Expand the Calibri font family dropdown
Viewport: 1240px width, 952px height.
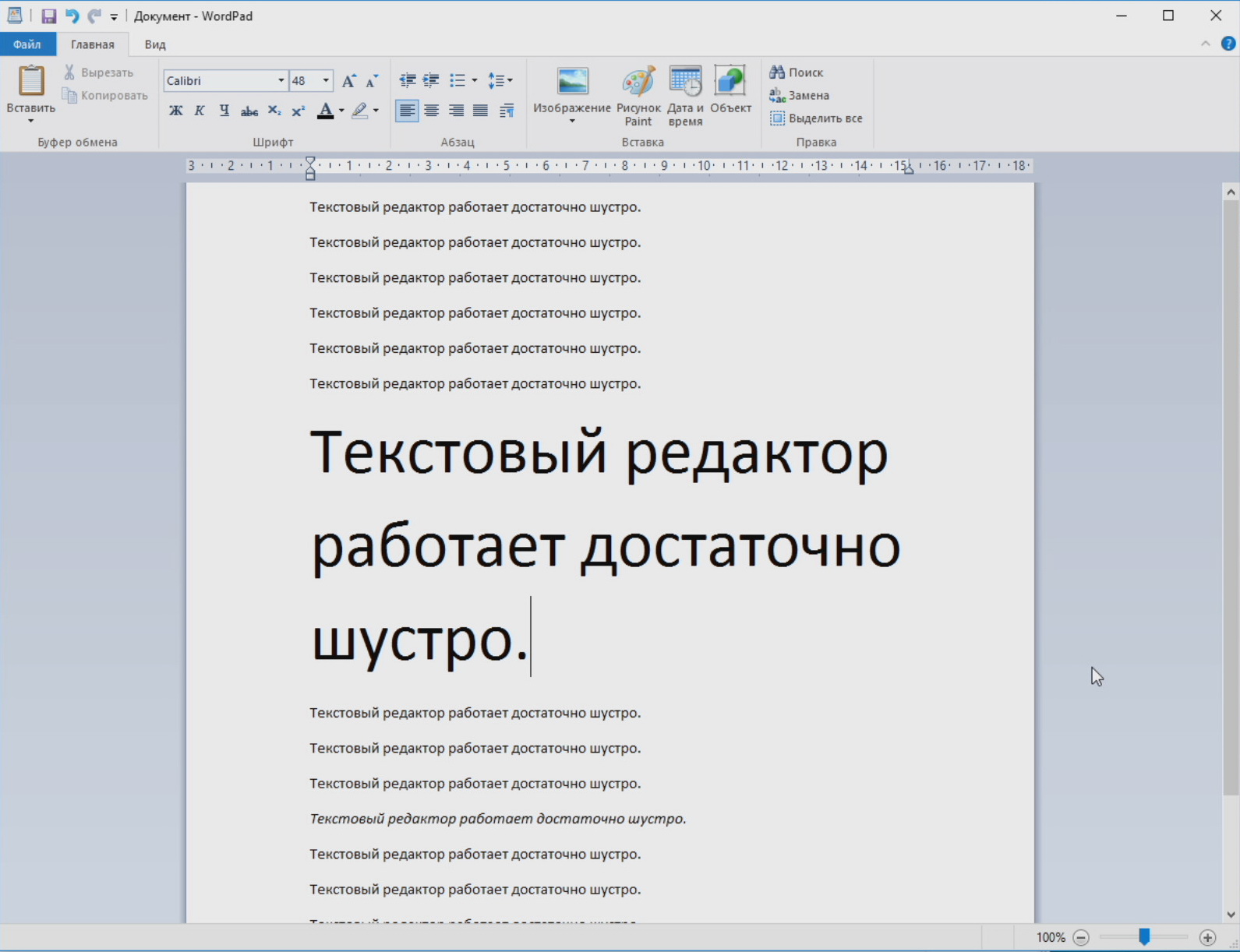(281, 81)
